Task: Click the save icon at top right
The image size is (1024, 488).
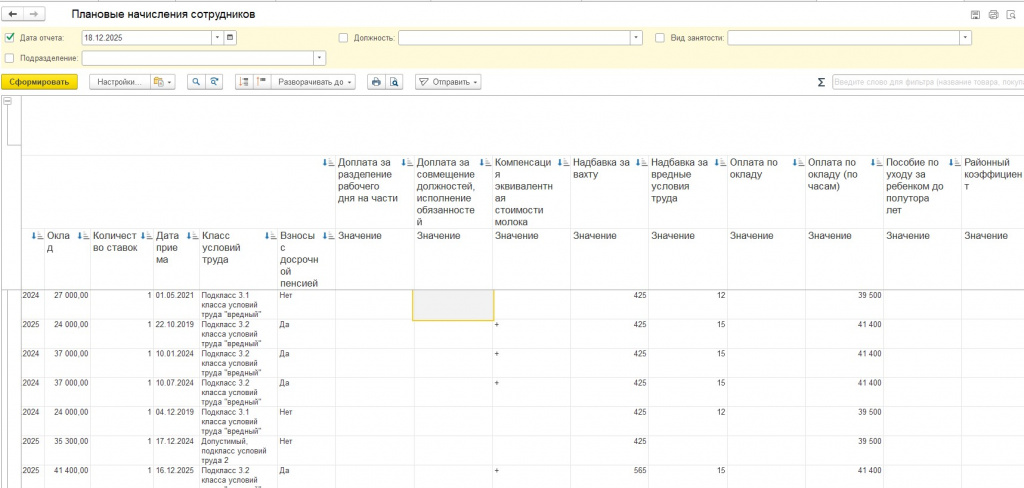Action: 975,16
